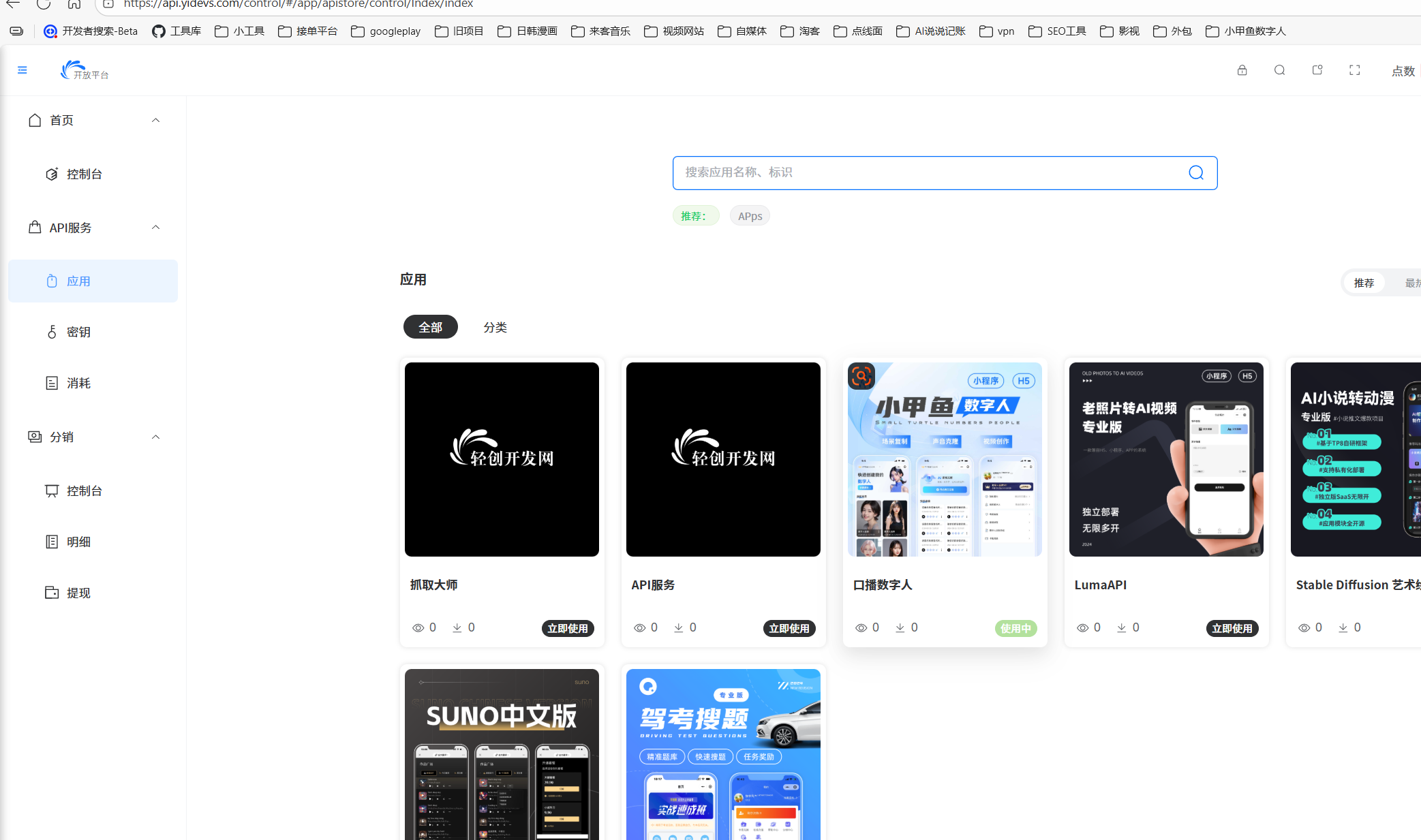The image size is (1421, 840).
Task: Reload the page with browser refresh
Action: click(44, 4)
